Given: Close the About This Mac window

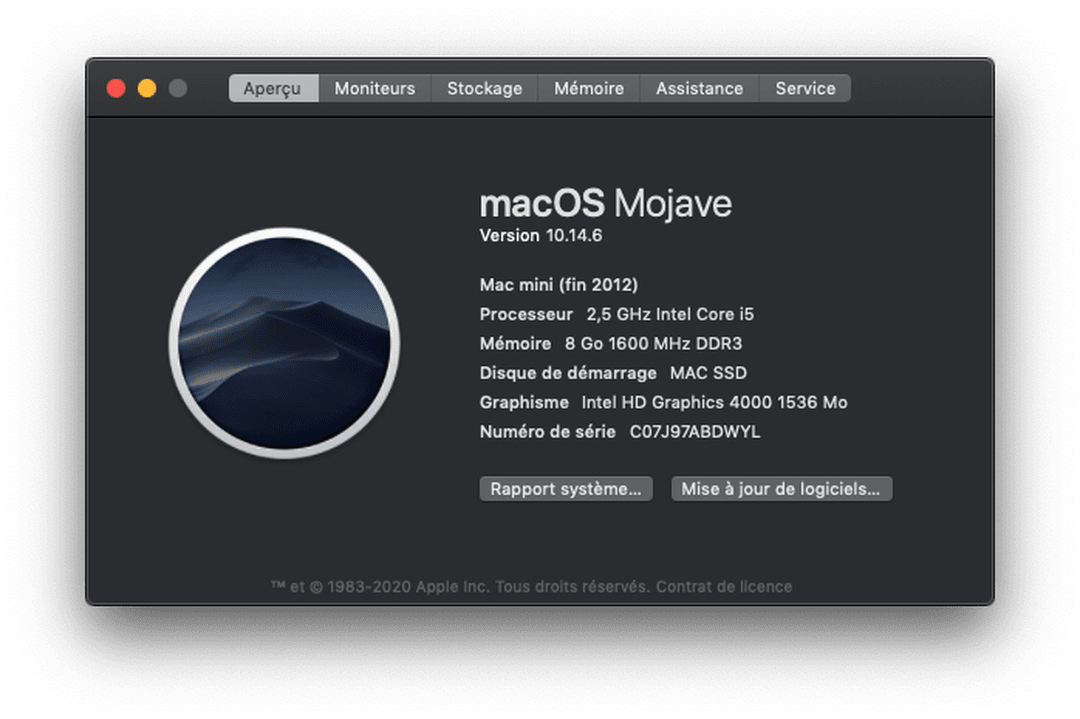Looking at the screenshot, I should click(116, 88).
